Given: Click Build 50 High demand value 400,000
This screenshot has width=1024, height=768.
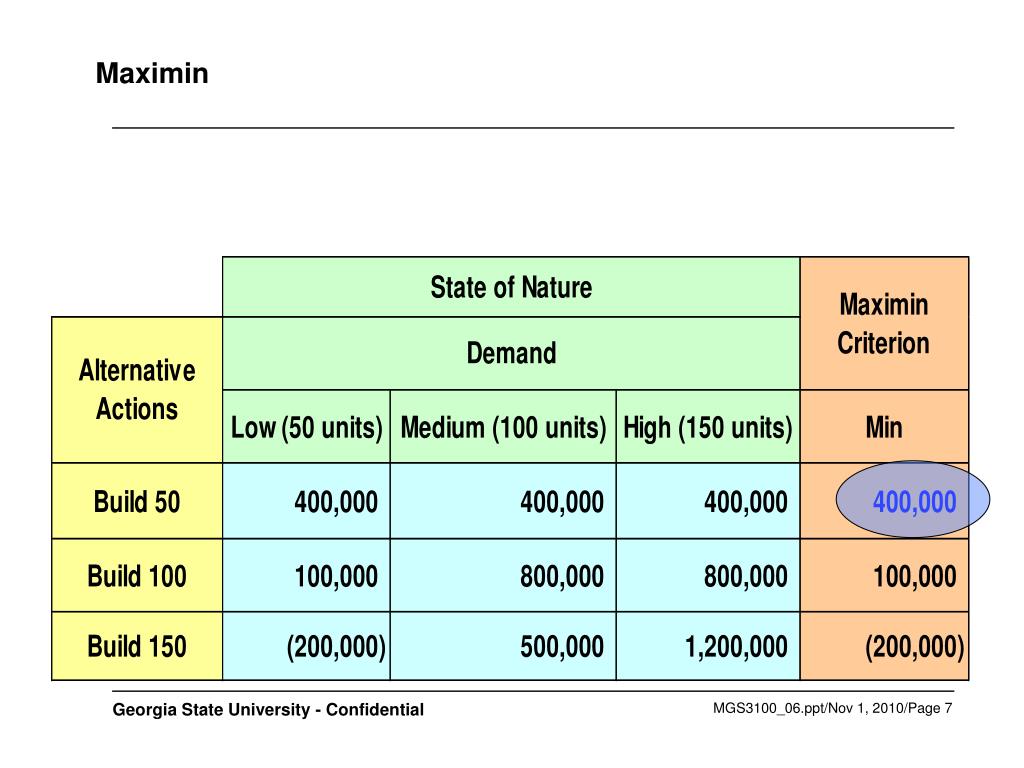Looking at the screenshot, I should (708, 502).
